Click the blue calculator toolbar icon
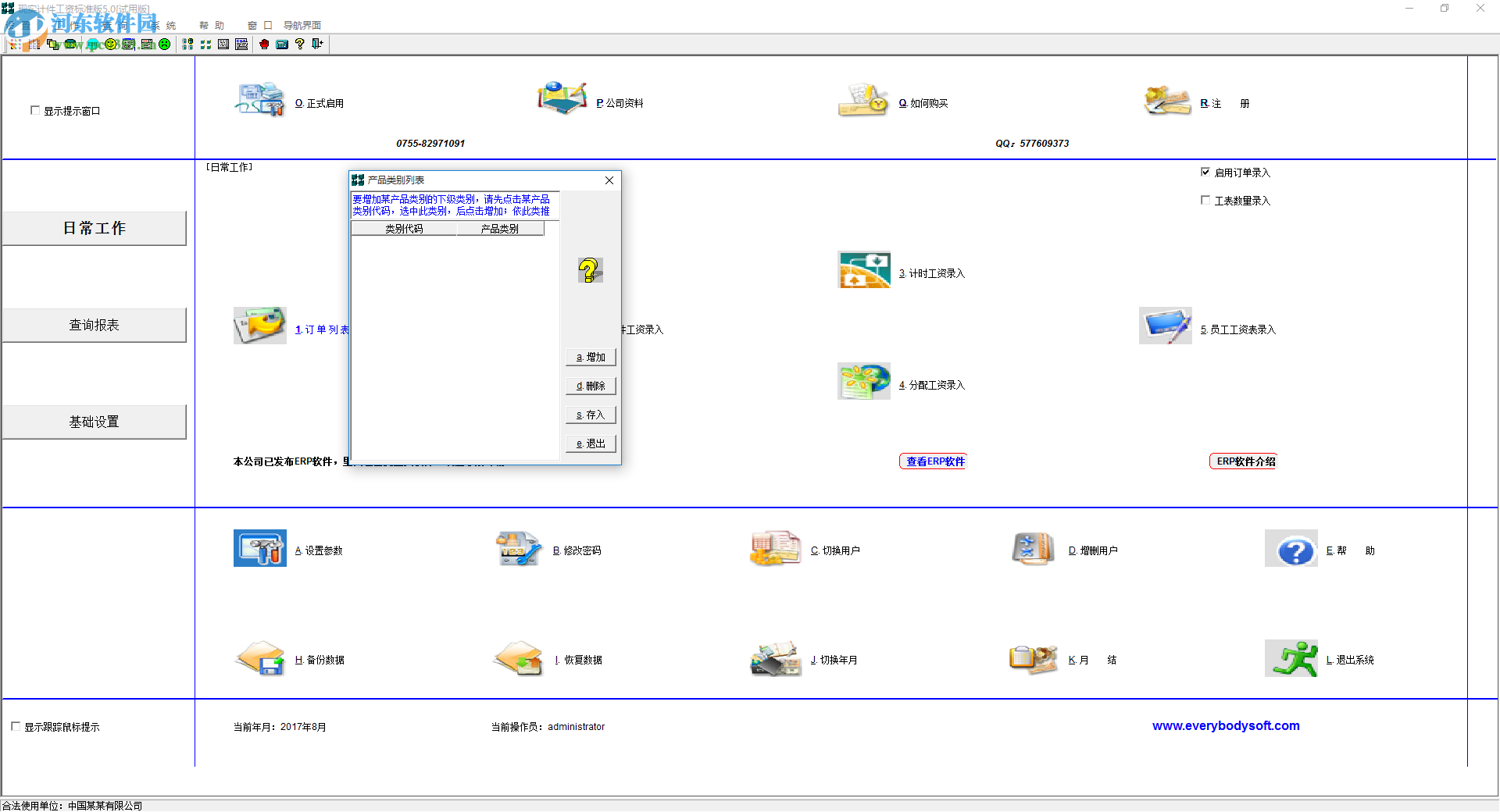The image size is (1500, 812). pos(282,45)
